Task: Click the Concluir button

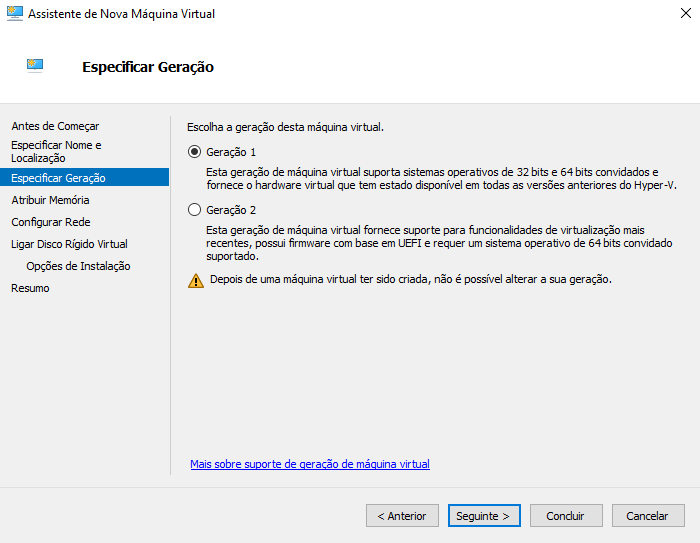Action: point(566,516)
